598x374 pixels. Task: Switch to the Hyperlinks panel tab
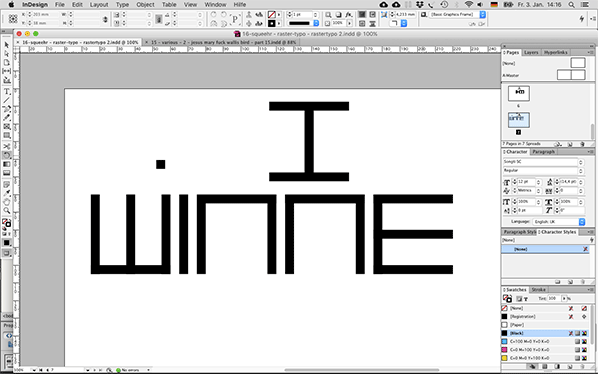pos(556,52)
